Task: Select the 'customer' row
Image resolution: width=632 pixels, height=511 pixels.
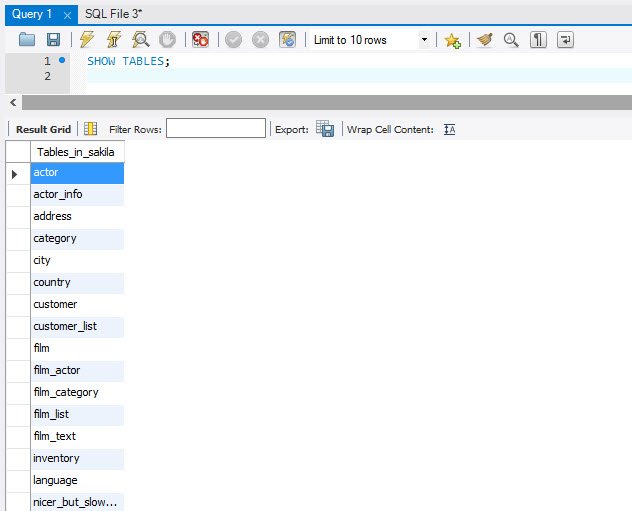Action: (x=77, y=305)
